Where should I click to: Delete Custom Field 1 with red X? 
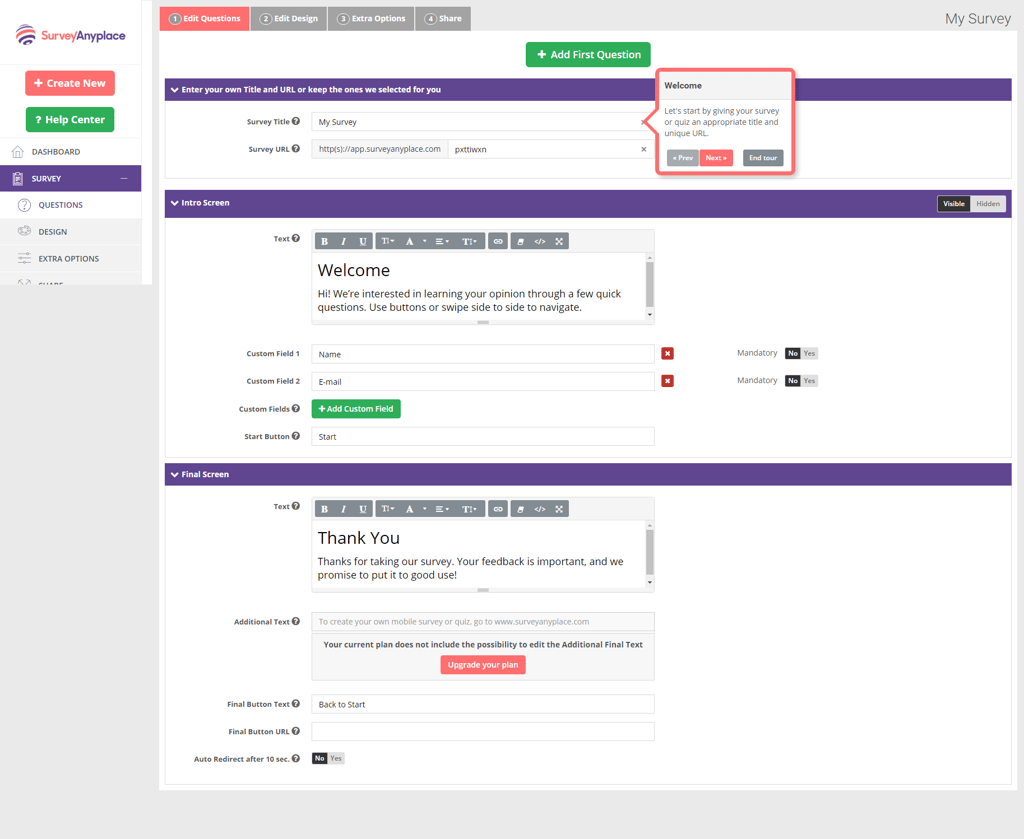click(x=667, y=353)
